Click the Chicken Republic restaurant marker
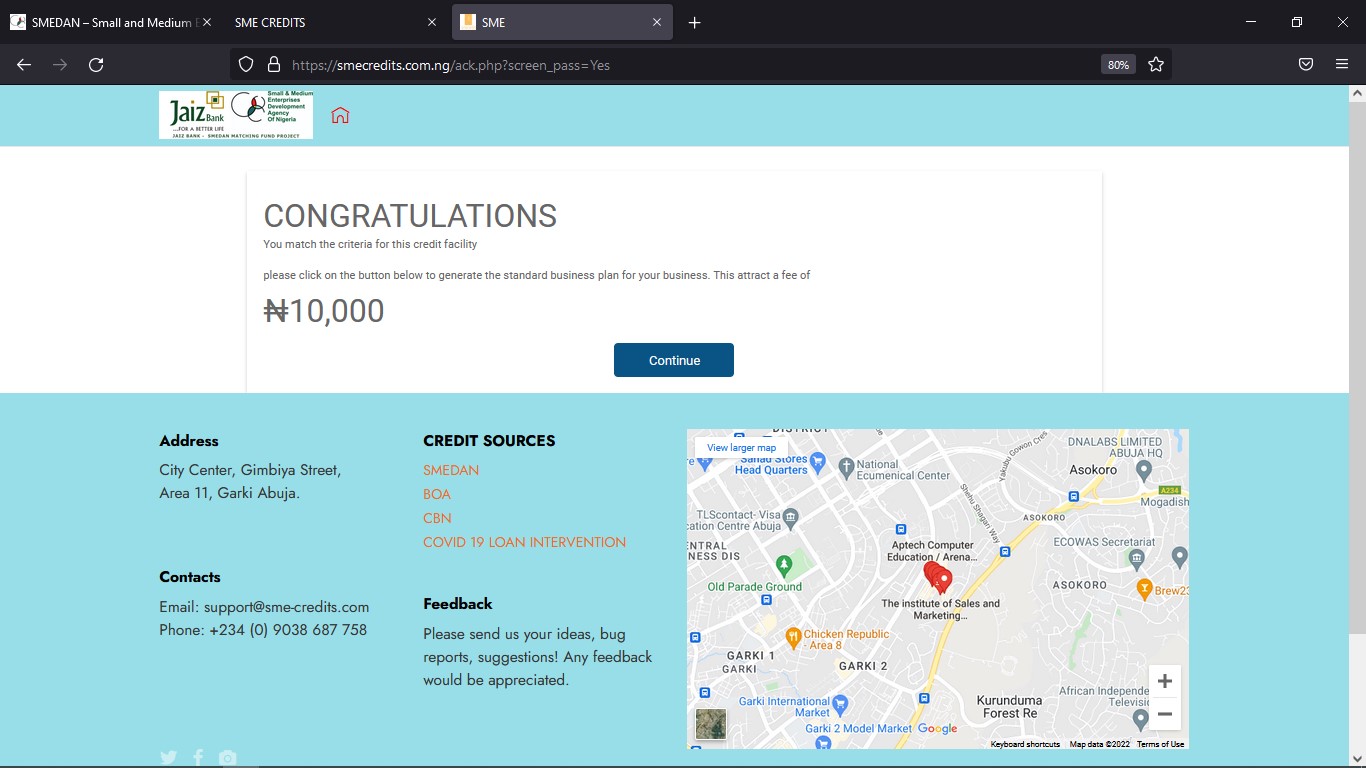The width and height of the screenshot is (1366, 768). [x=792, y=636]
